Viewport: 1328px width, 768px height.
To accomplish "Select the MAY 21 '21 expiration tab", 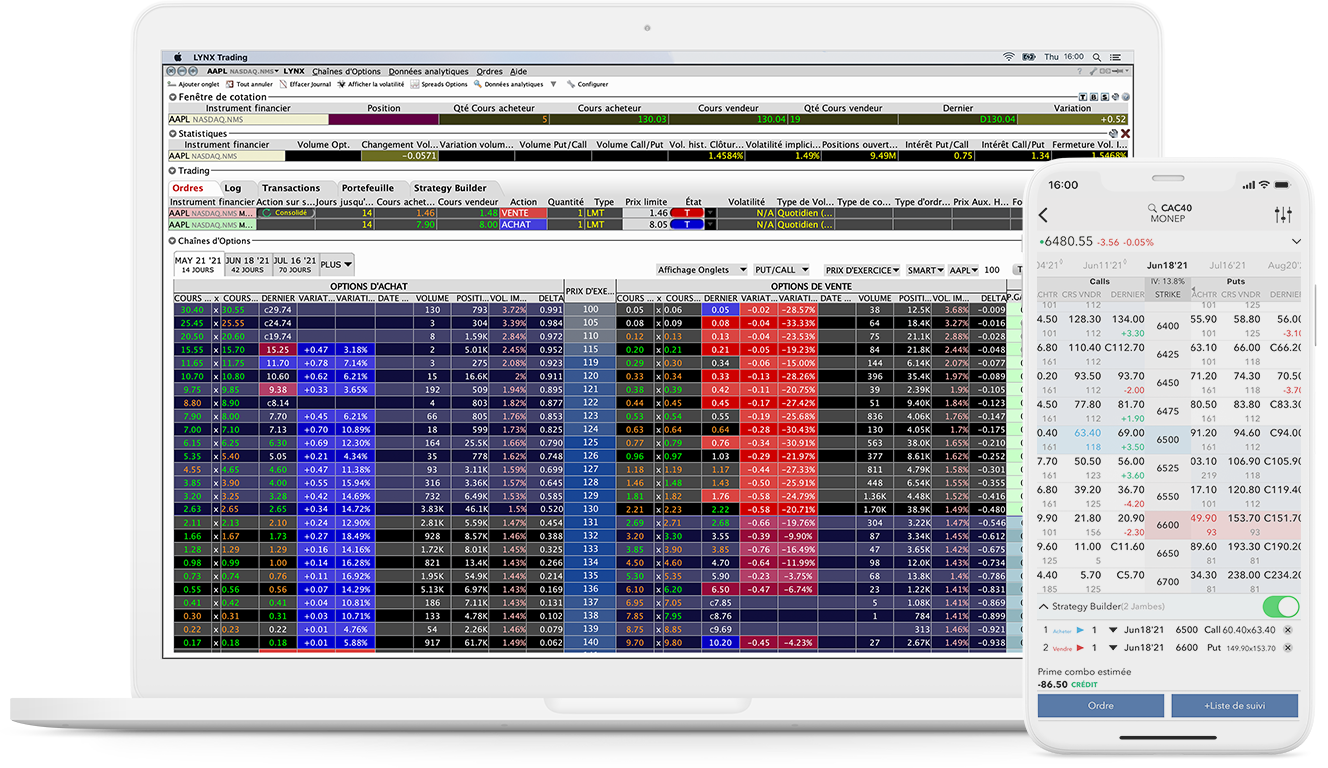I will coord(198,265).
